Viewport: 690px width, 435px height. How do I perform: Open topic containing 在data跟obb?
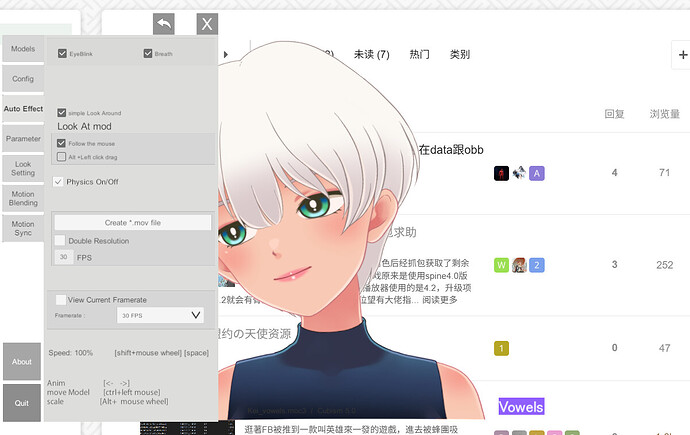click(451, 150)
